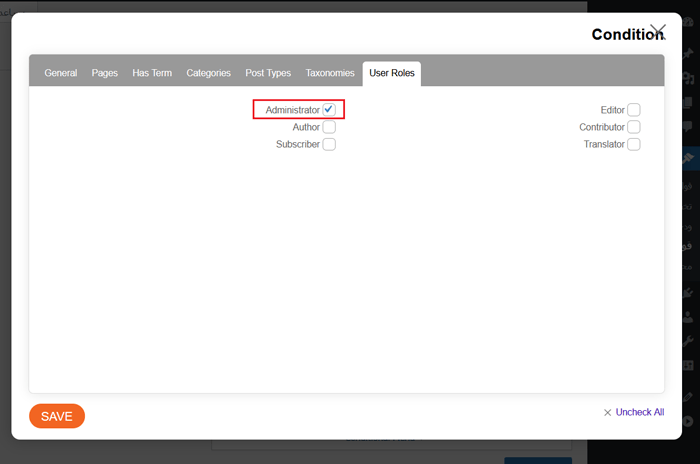The height and width of the screenshot is (464, 700).
Task: Switch to the General tab
Action: (x=61, y=73)
